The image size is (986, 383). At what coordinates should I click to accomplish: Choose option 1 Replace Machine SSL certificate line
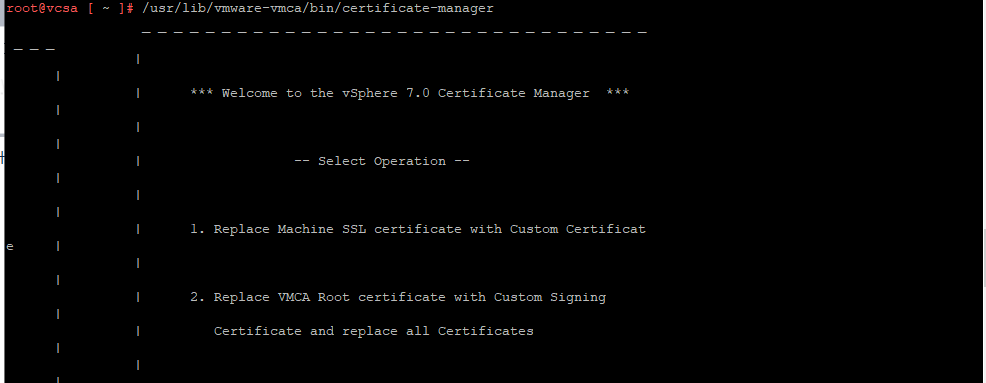pyautogui.click(x=418, y=229)
